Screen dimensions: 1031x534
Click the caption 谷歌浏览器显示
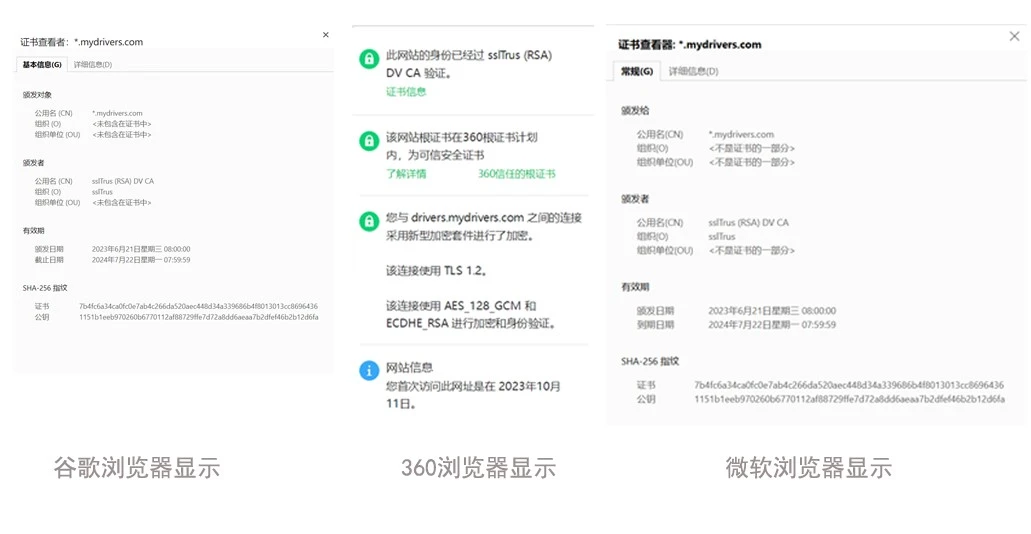click(x=137, y=468)
